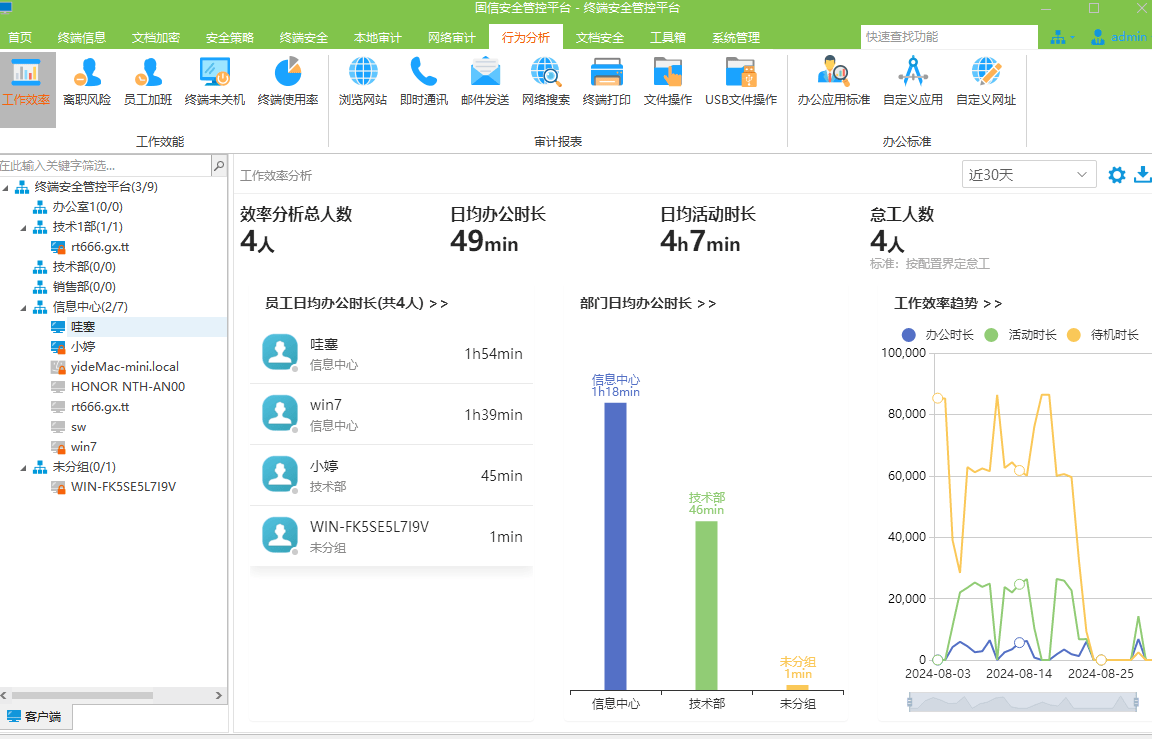Open the 自定义应用 compass icon

[x=912, y=82]
